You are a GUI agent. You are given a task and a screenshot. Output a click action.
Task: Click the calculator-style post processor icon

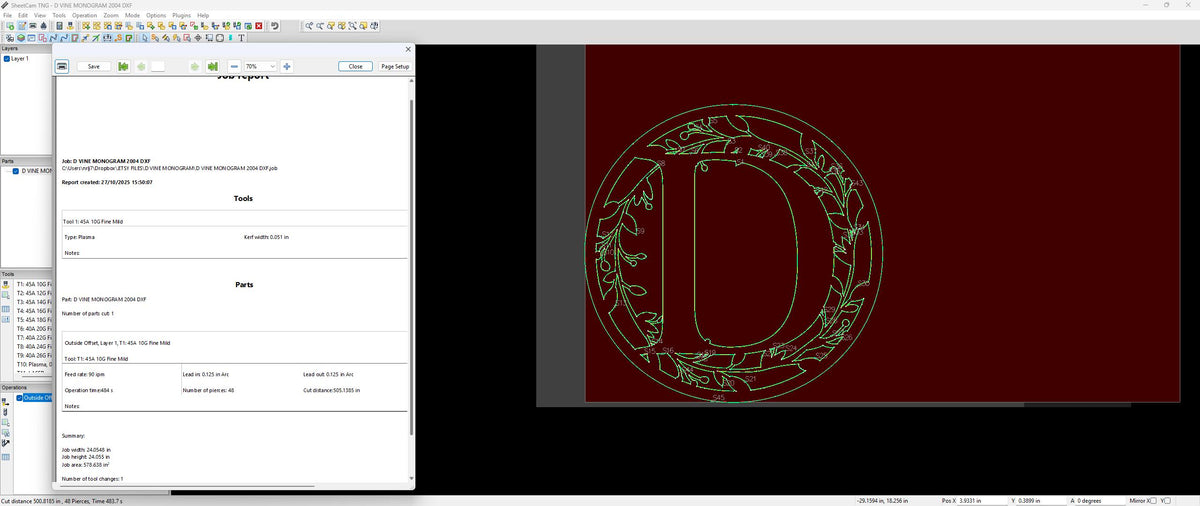click(59, 26)
